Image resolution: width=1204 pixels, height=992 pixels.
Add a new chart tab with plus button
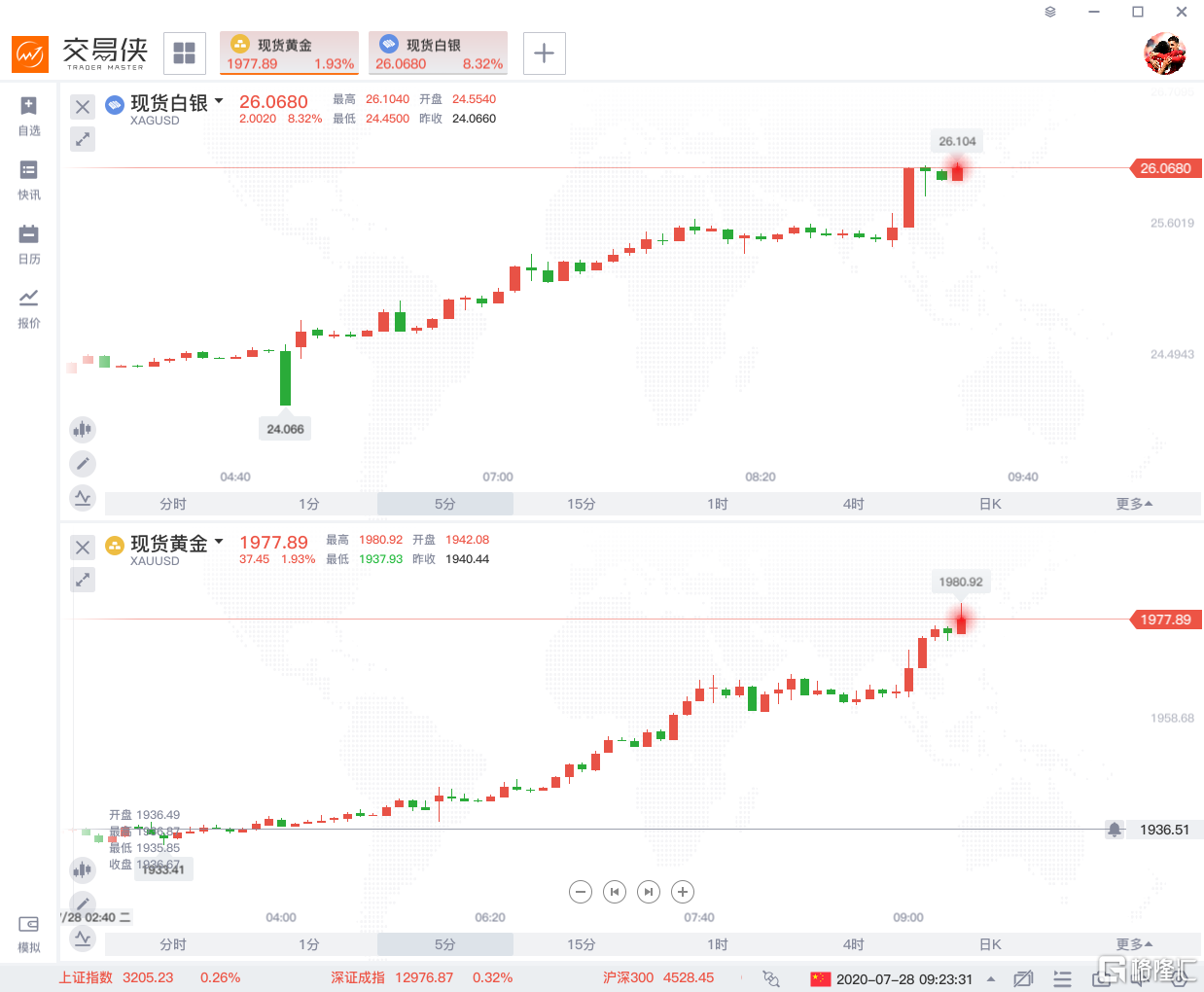[x=545, y=53]
